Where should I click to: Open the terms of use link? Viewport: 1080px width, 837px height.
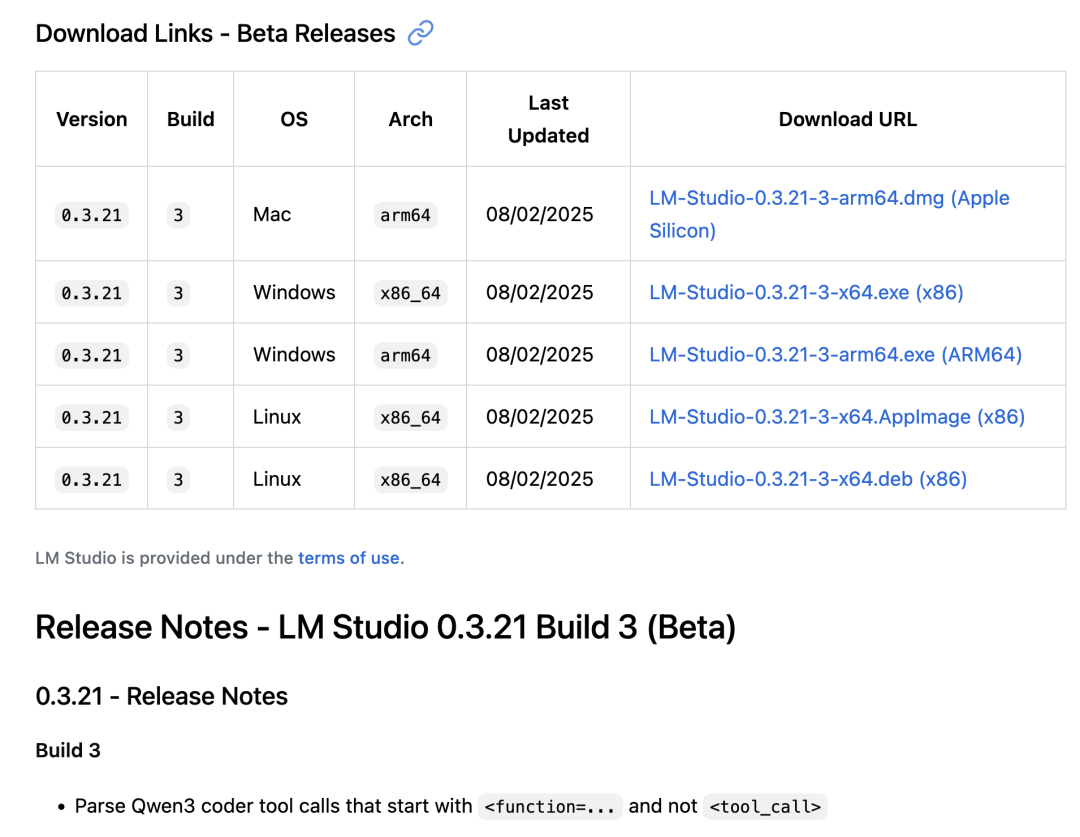pos(349,558)
